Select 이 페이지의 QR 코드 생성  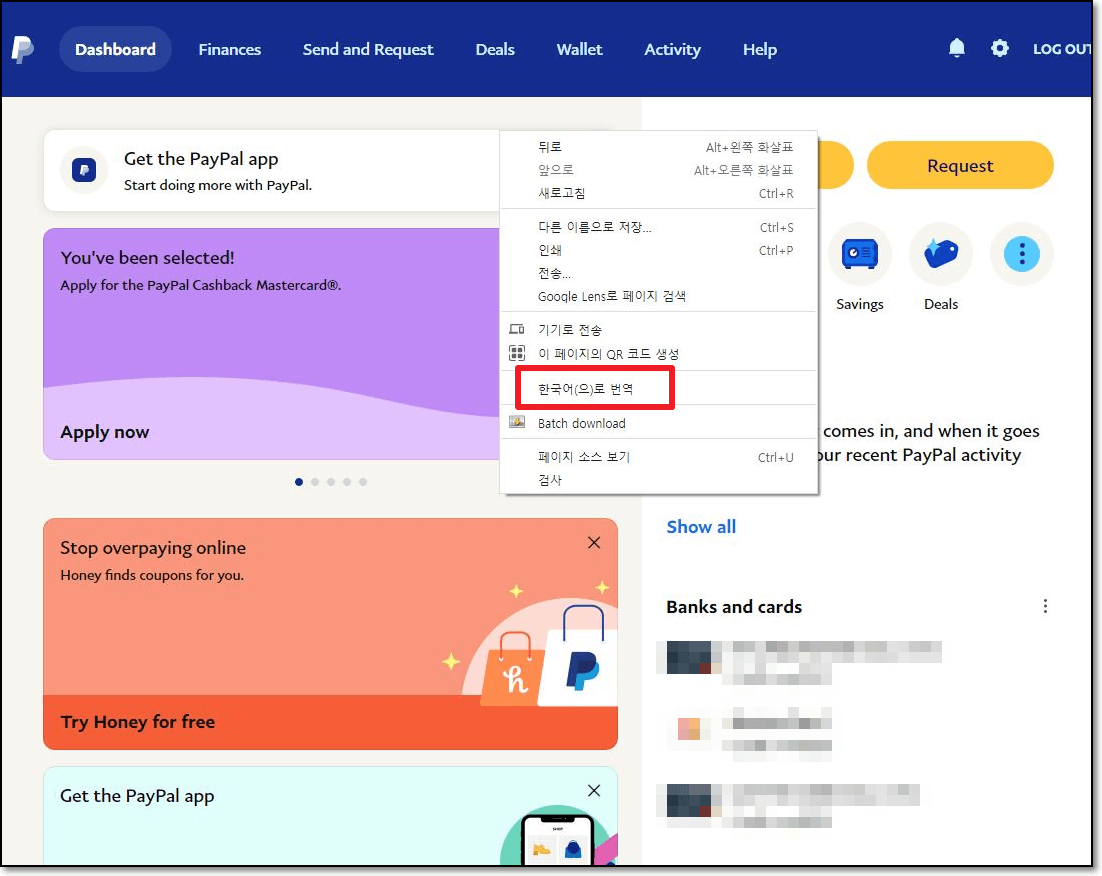click(659, 354)
